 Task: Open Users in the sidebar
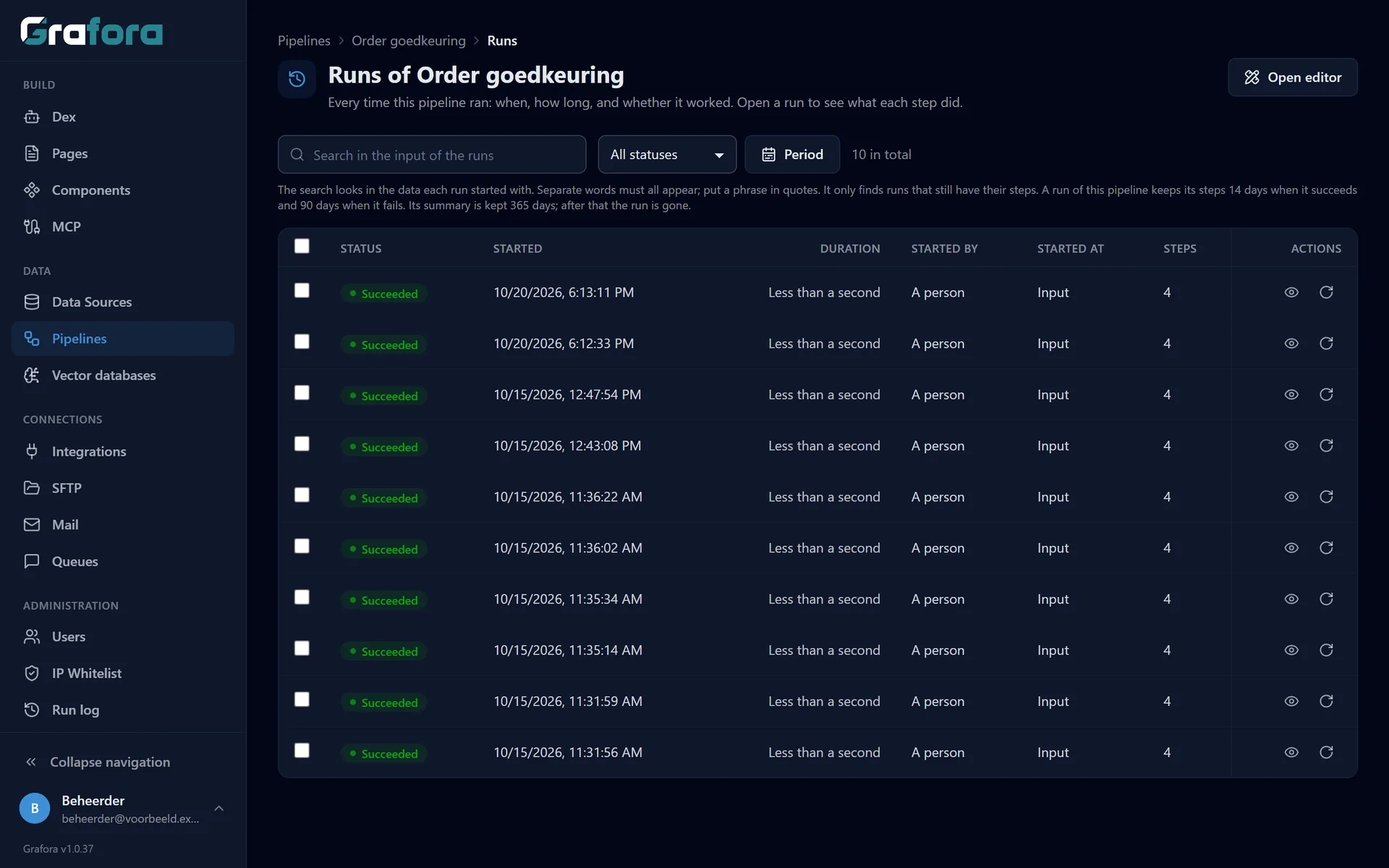pos(123,637)
